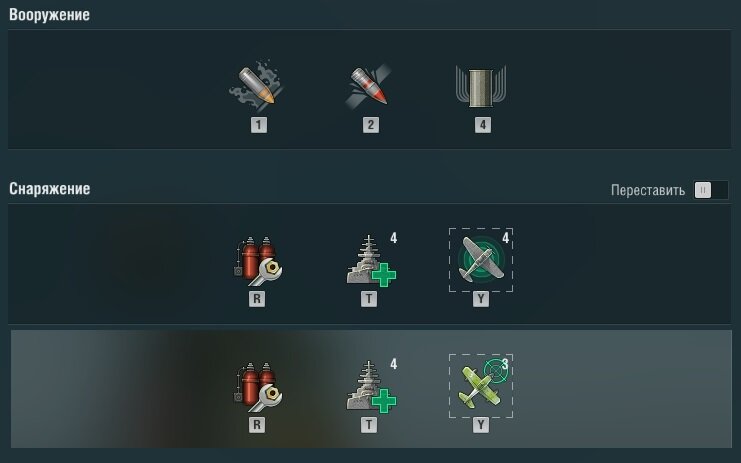The width and height of the screenshot is (741, 463).
Task: Select the high-explosive shell icon
Action: coord(257,85)
